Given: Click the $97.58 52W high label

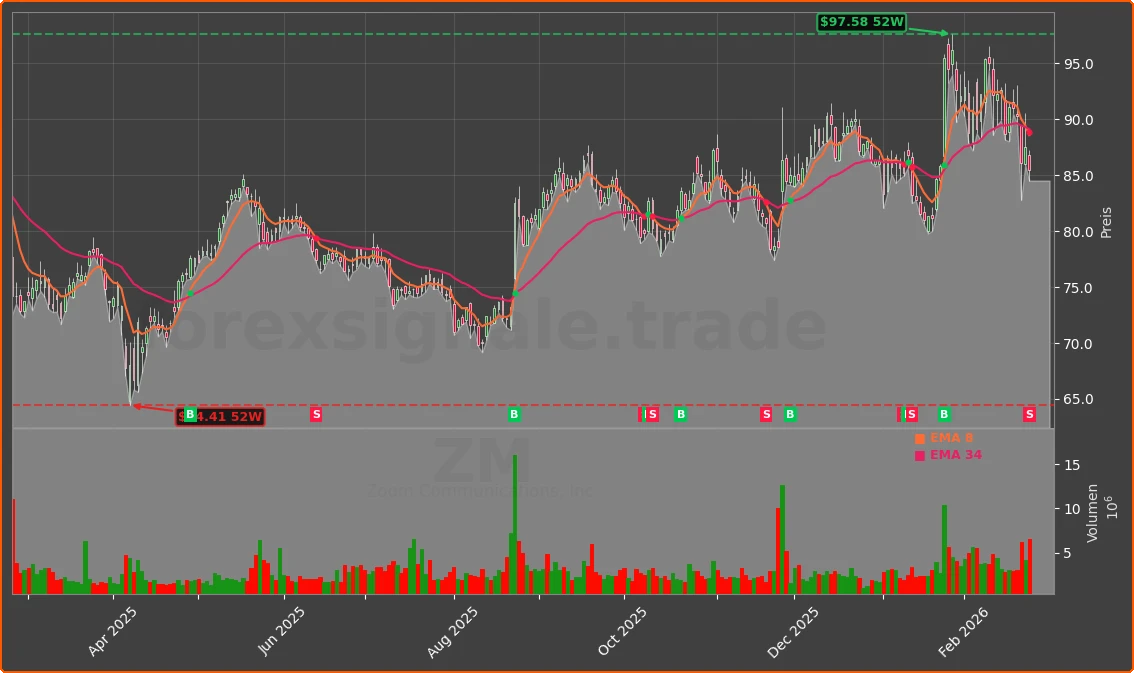Looking at the screenshot, I should 861,22.
